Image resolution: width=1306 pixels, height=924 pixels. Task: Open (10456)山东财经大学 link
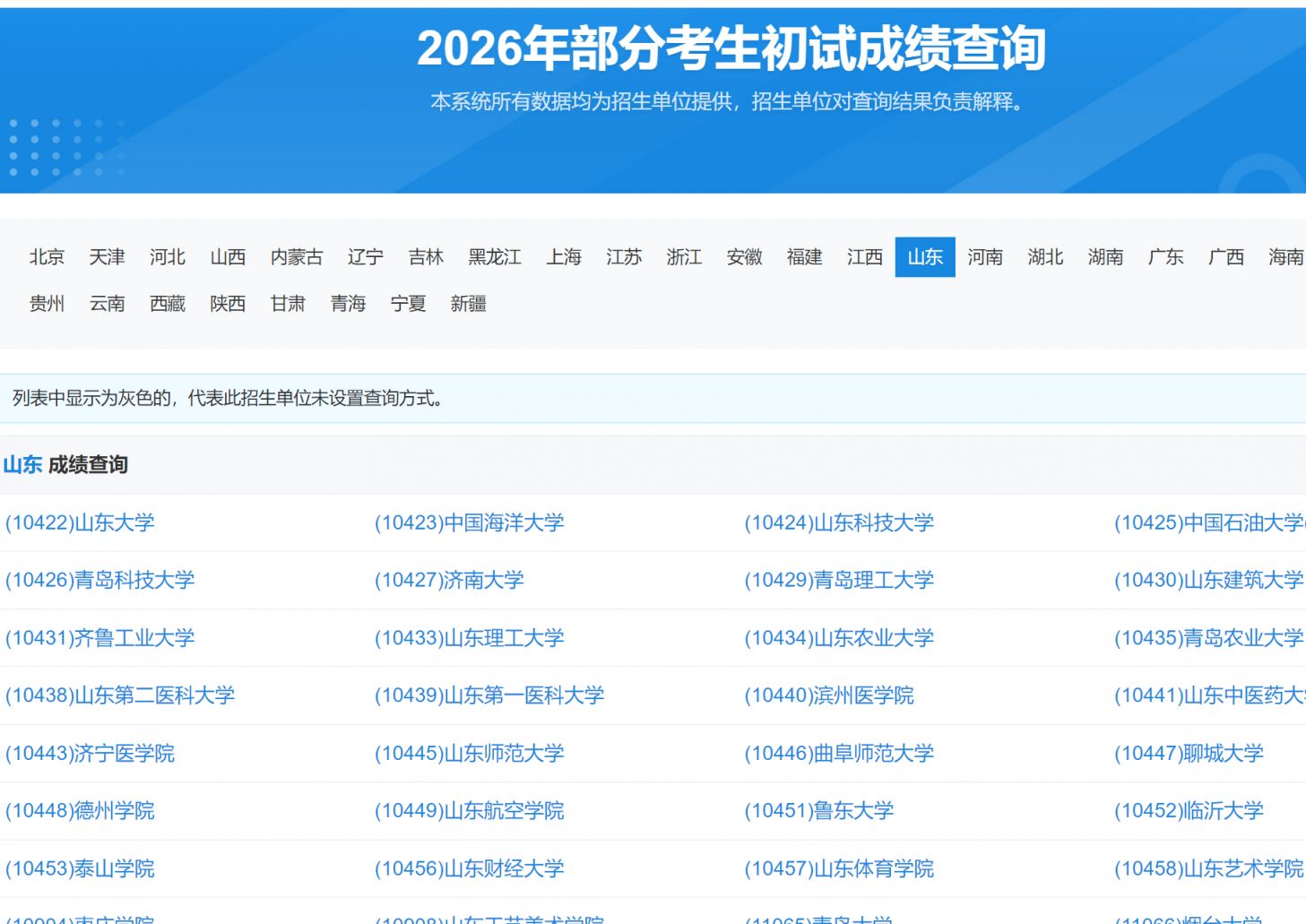(x=469, y=868)
